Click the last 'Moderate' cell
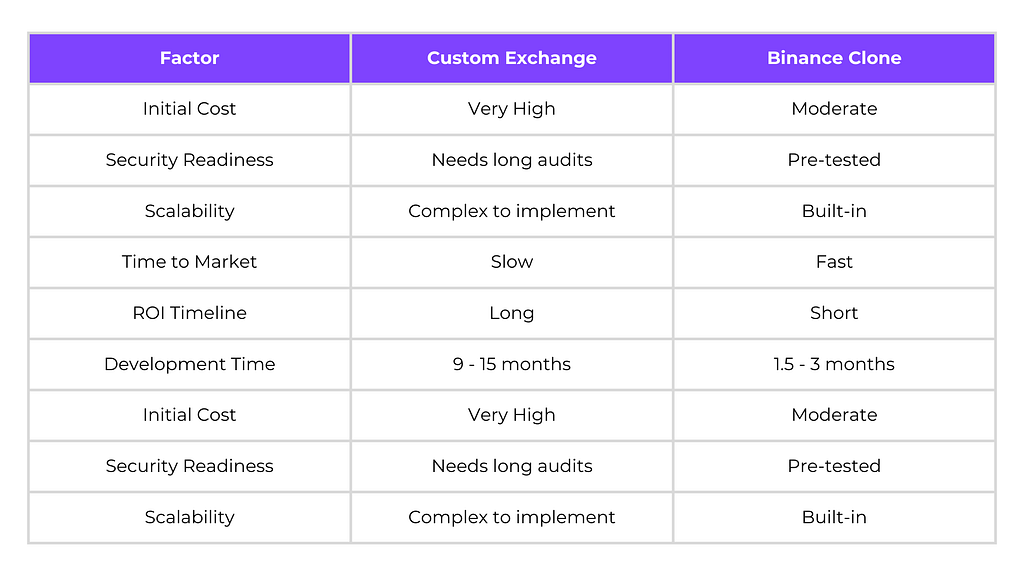1024x576 pixels. point(834,415)
